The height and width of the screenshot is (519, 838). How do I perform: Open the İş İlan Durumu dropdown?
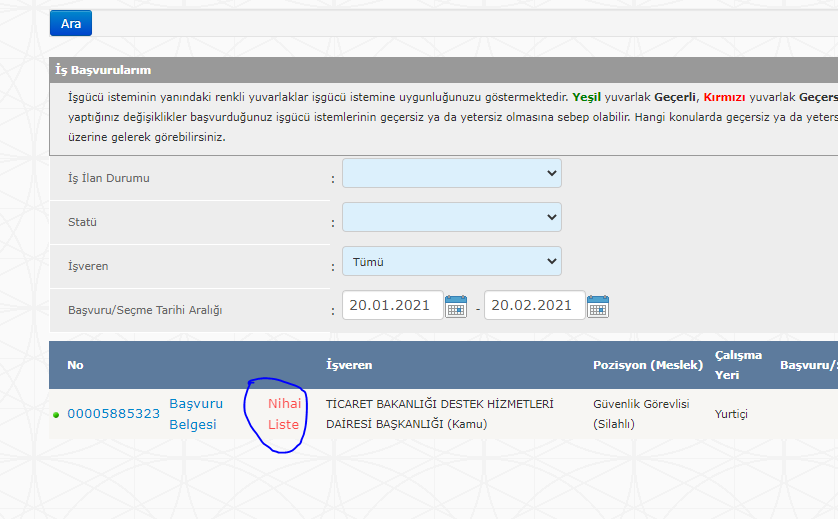pos(451,173)
